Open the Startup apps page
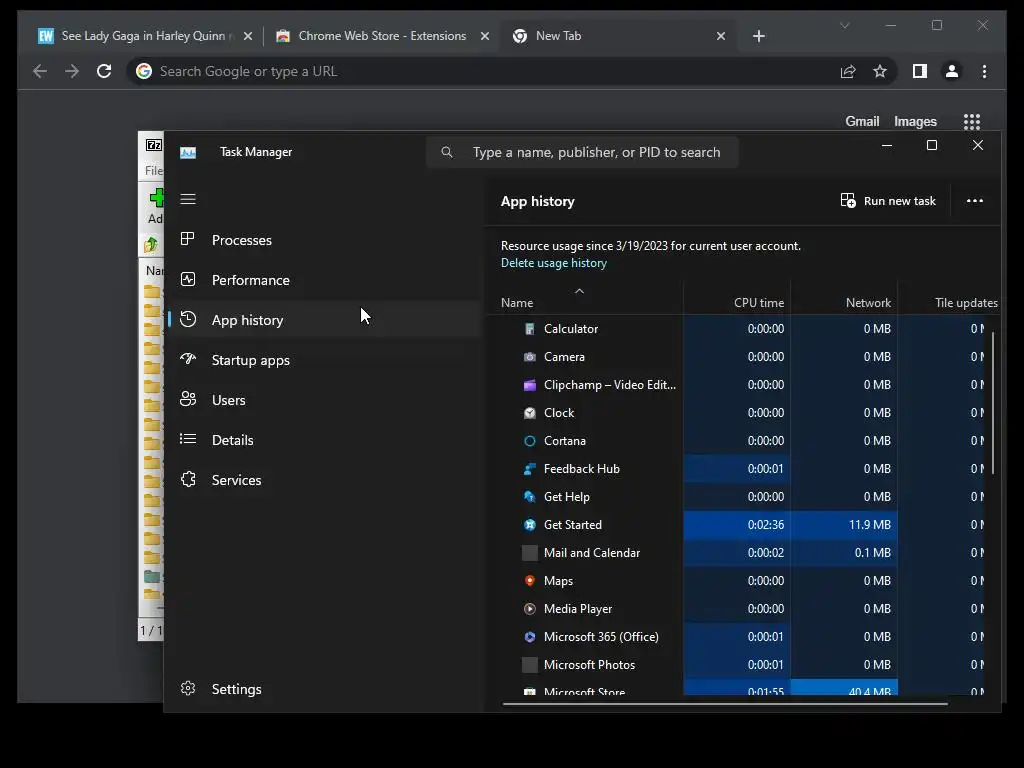The height and width of the screenshot is (768, 1024). (325, 360)
